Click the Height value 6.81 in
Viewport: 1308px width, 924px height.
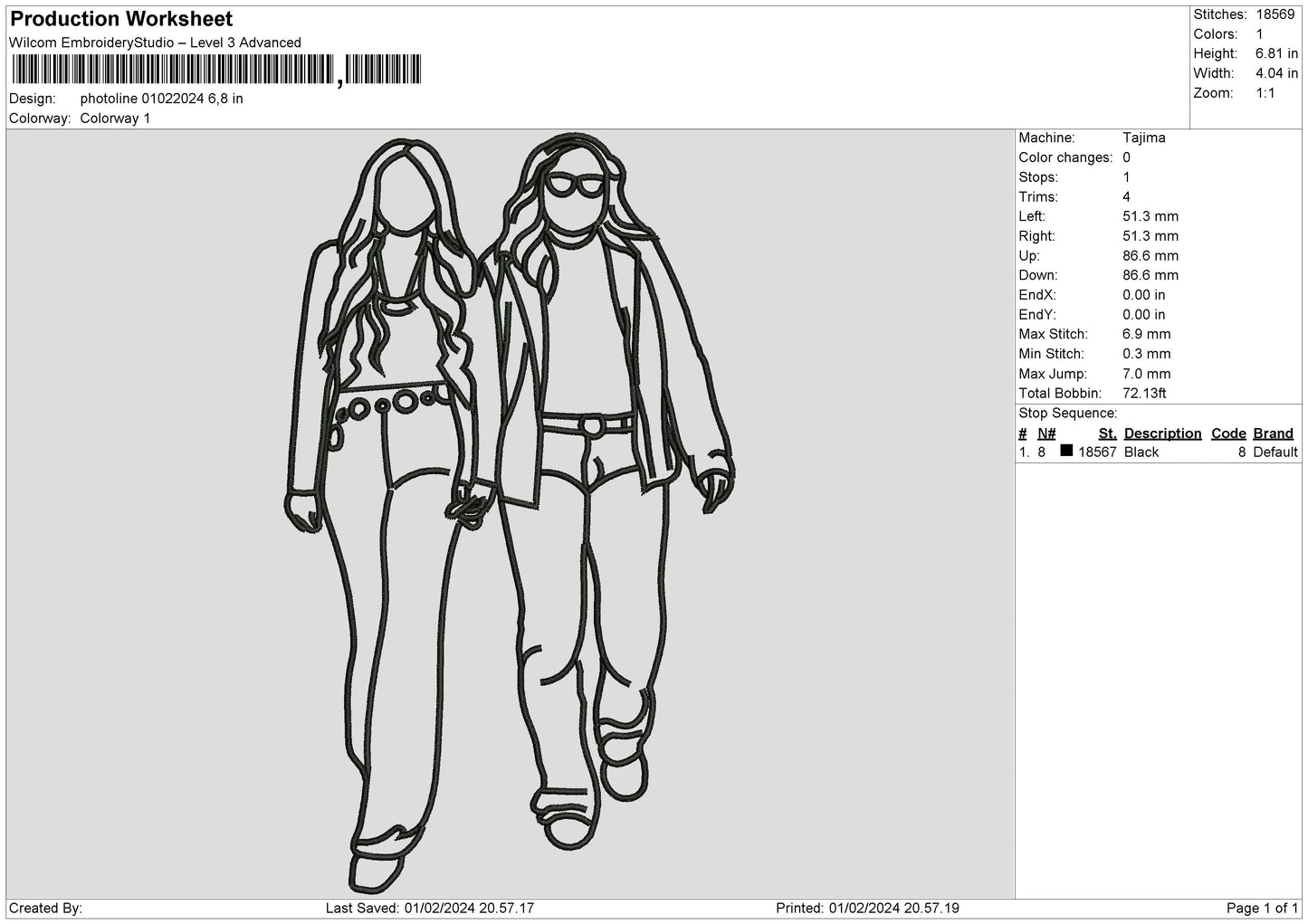tap(1277, 54)
